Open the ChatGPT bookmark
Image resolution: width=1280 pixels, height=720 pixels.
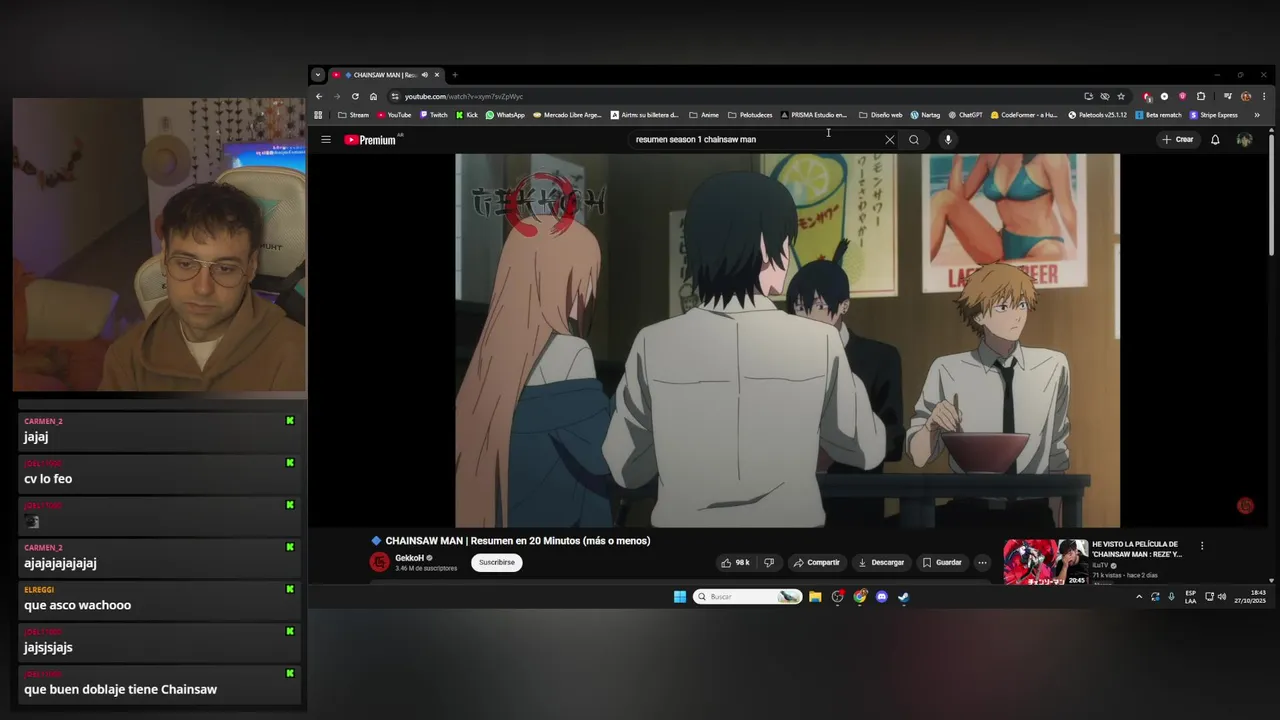click(x=965, y=115)
